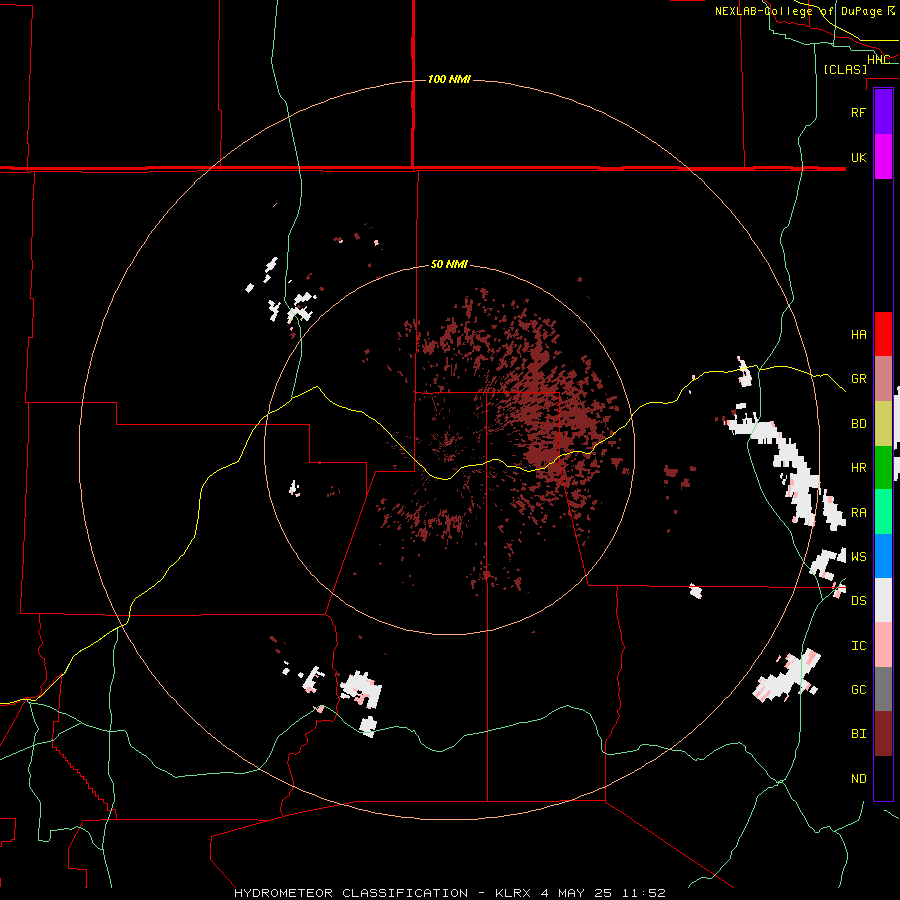Pick the WS blue legend swatch
900x900 pixels.
pyautogui.click(x=883, y=556)
